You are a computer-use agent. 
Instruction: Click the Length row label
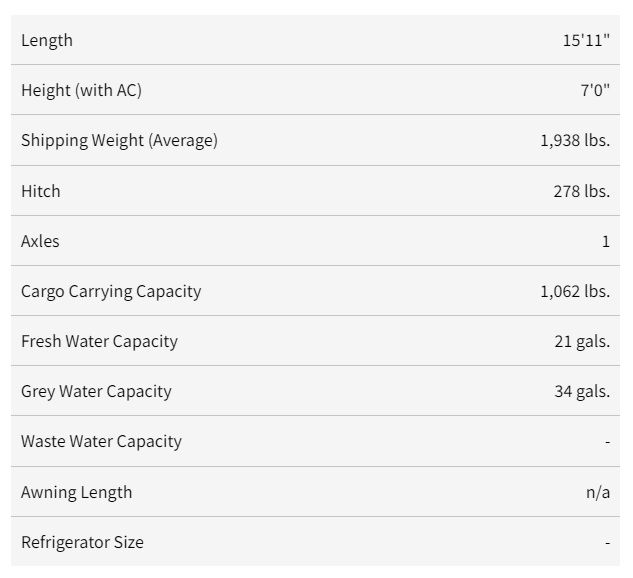[47, 40]
